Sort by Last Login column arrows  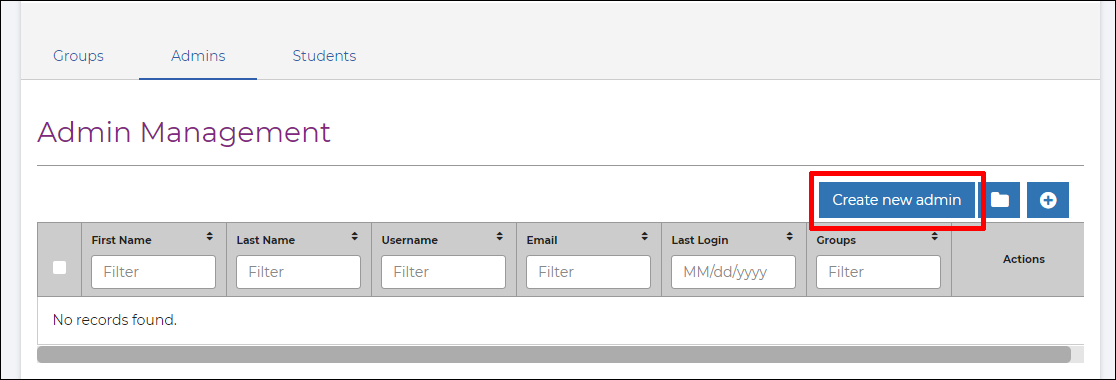[x=789, y=236]
